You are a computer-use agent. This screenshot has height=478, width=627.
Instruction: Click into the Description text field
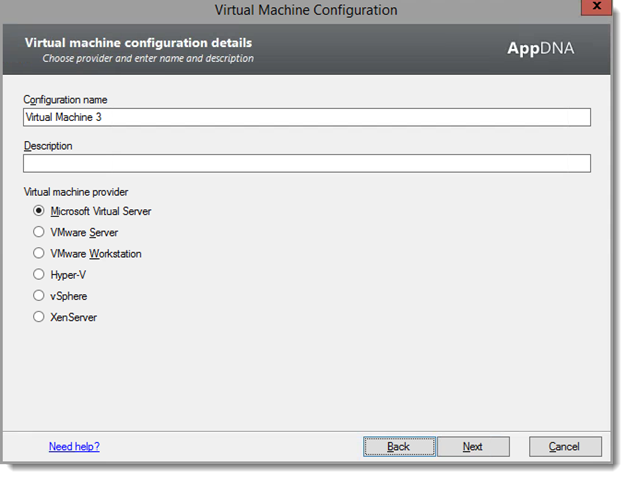point(307,164)
